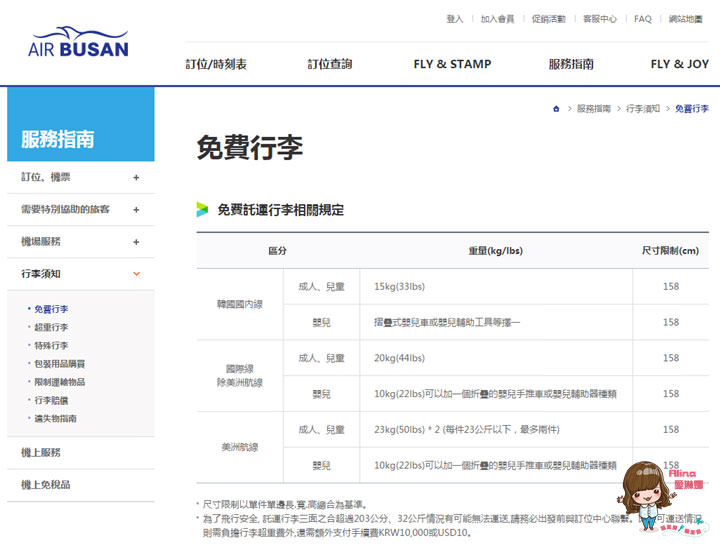Open the FLY & STAMP menu
This screenshot has width=720, height=554.
(452, 64)
